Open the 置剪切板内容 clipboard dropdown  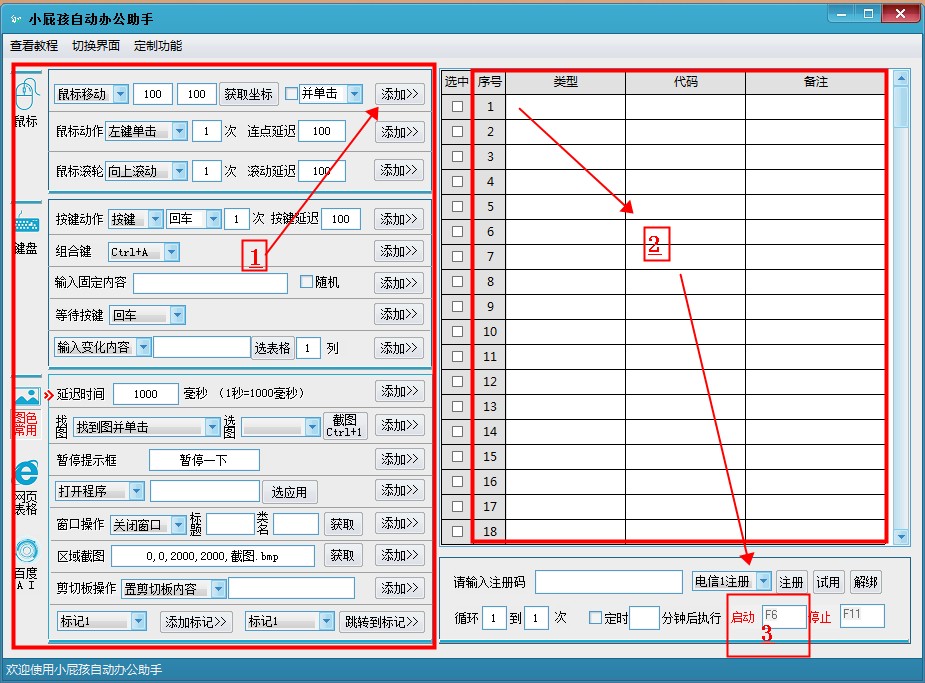[x=218, y=589]
